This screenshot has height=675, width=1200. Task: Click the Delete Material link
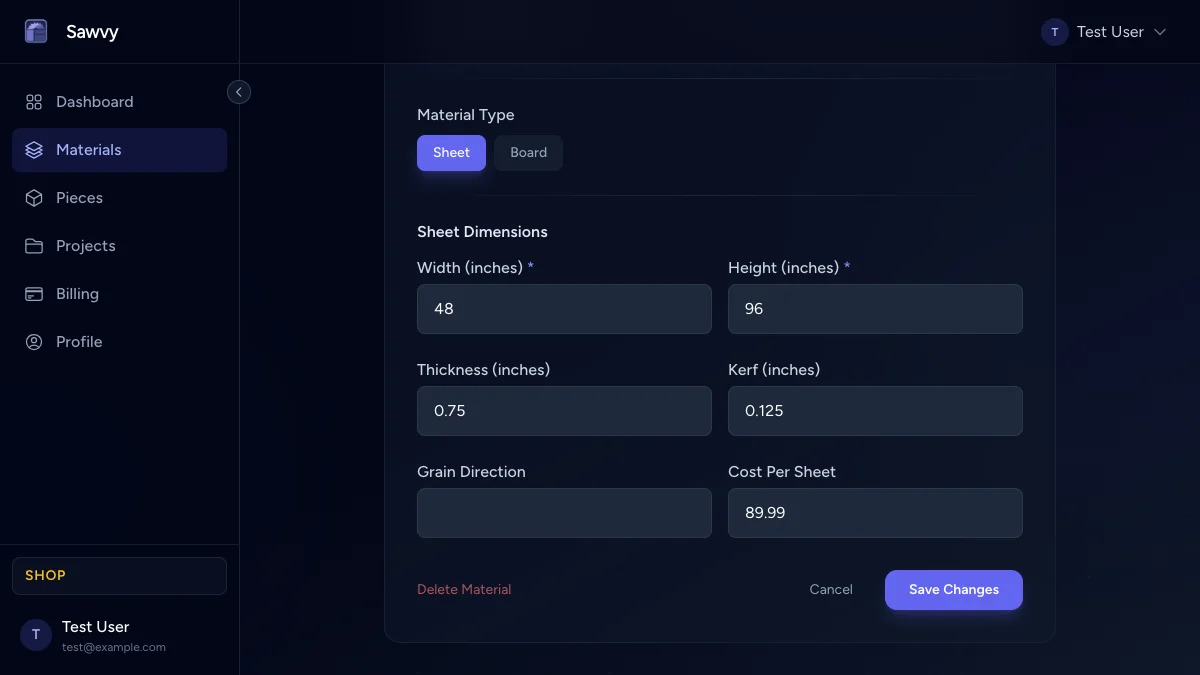464,590
